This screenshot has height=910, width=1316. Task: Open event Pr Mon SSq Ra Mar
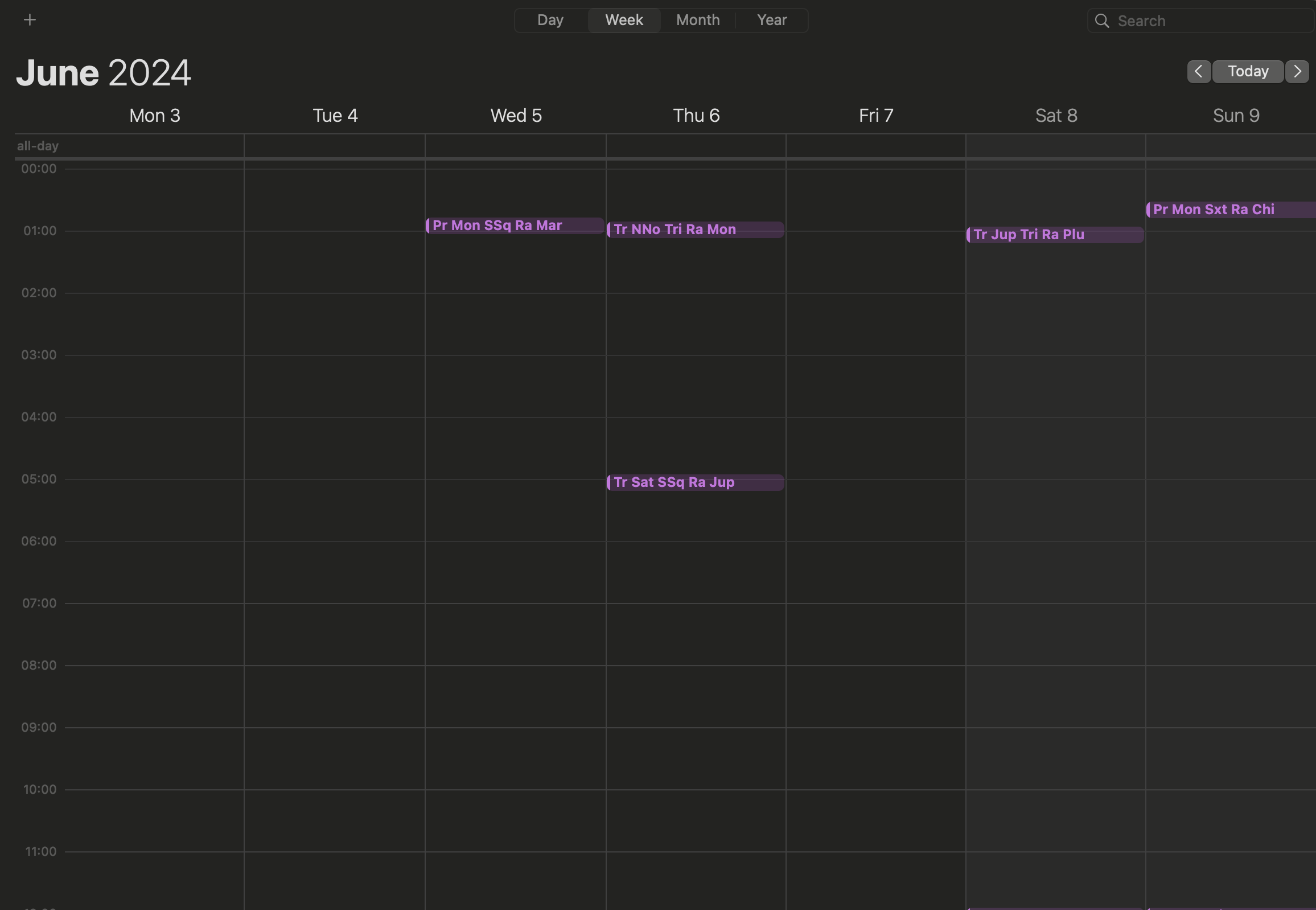(514, 226)
